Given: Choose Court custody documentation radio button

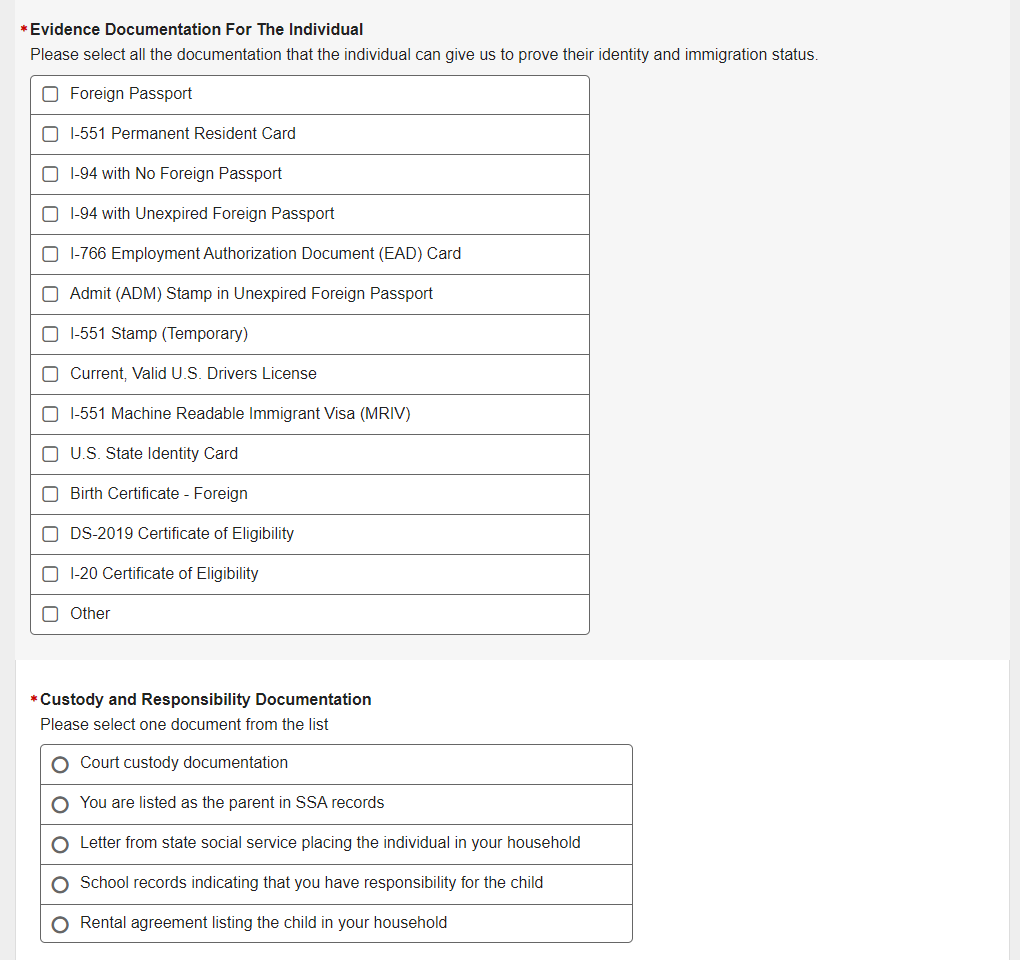Looking at the screenshot, I should point(60,764).
